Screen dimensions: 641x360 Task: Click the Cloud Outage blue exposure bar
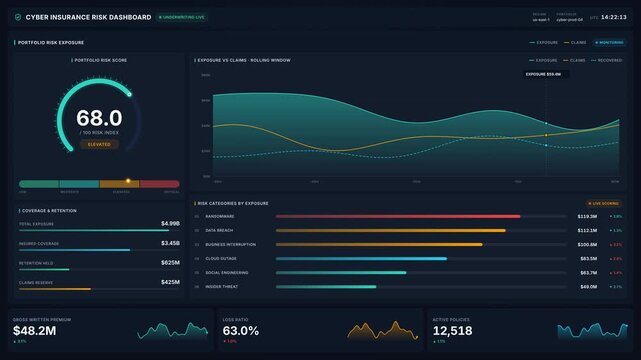point(361,259)
